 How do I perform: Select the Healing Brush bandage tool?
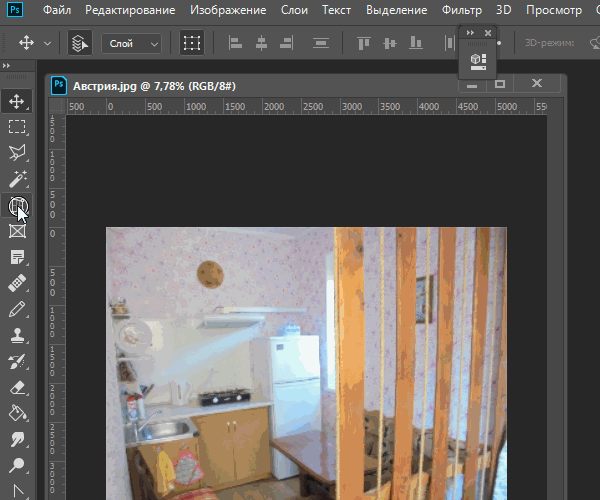pos(17,283)
